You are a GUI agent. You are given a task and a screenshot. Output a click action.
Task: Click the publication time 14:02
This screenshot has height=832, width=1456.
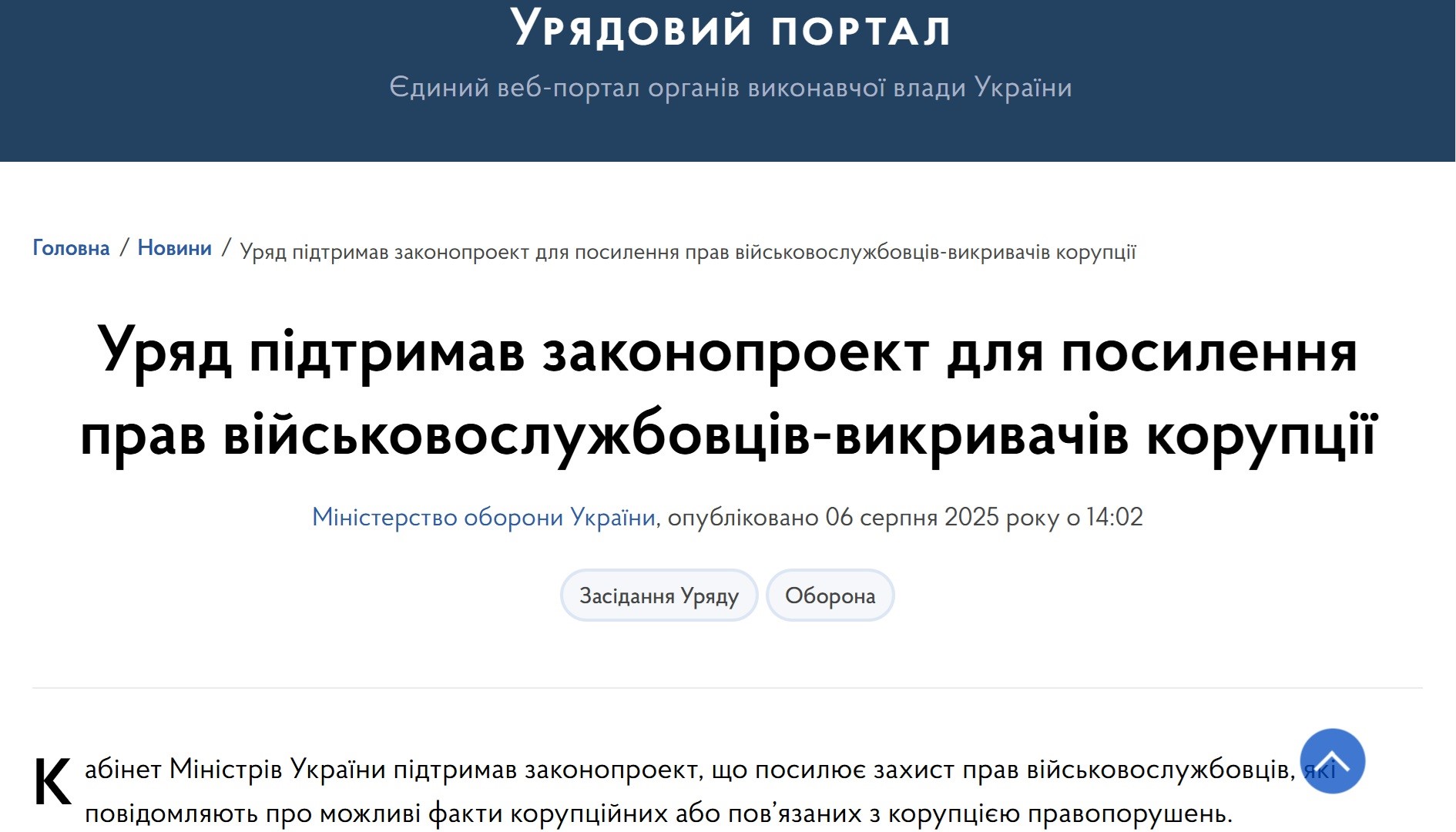[x=1114, y=517]
